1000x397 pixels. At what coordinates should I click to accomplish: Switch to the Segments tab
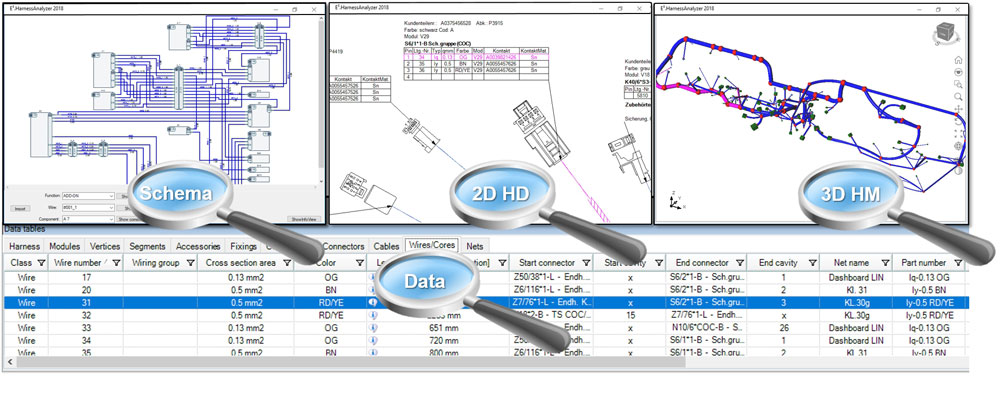click(x=147, y=246)
